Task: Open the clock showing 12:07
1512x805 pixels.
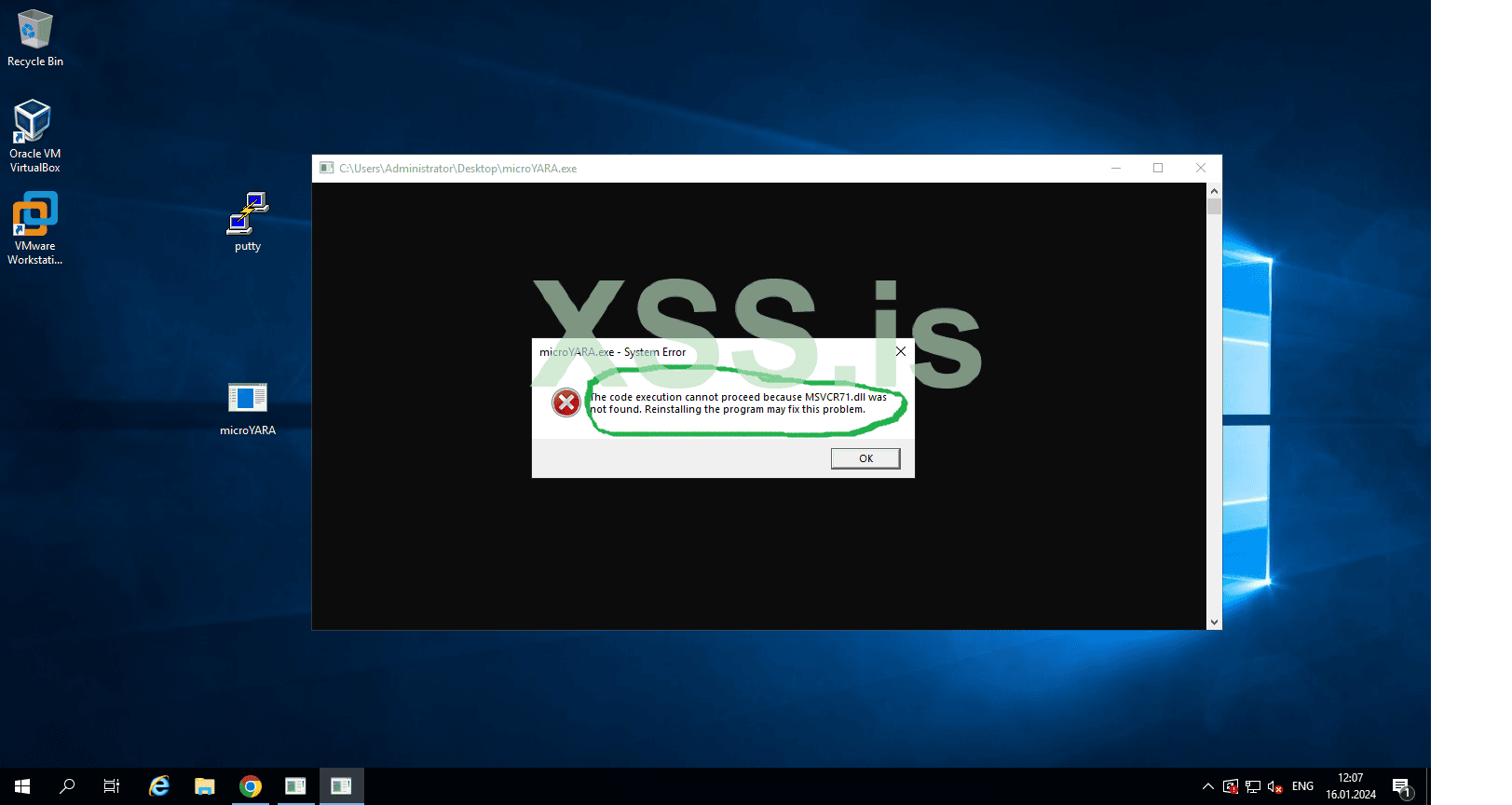Action: [x=1351, y=786]
